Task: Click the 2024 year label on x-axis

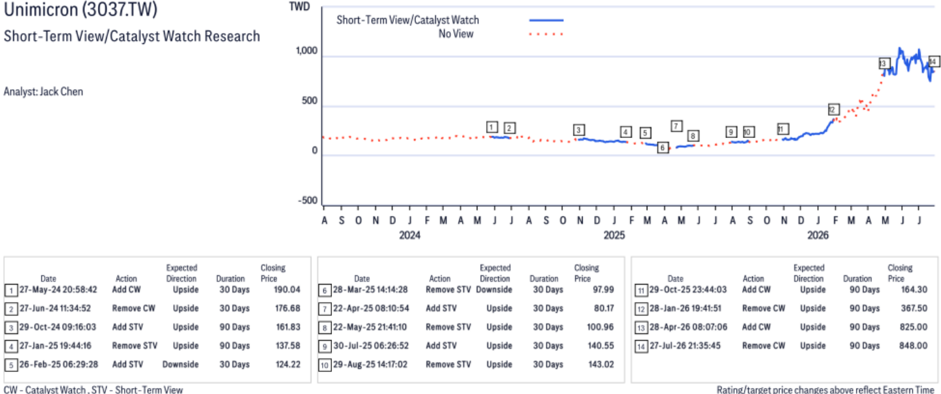Action: tap(410, 236)
